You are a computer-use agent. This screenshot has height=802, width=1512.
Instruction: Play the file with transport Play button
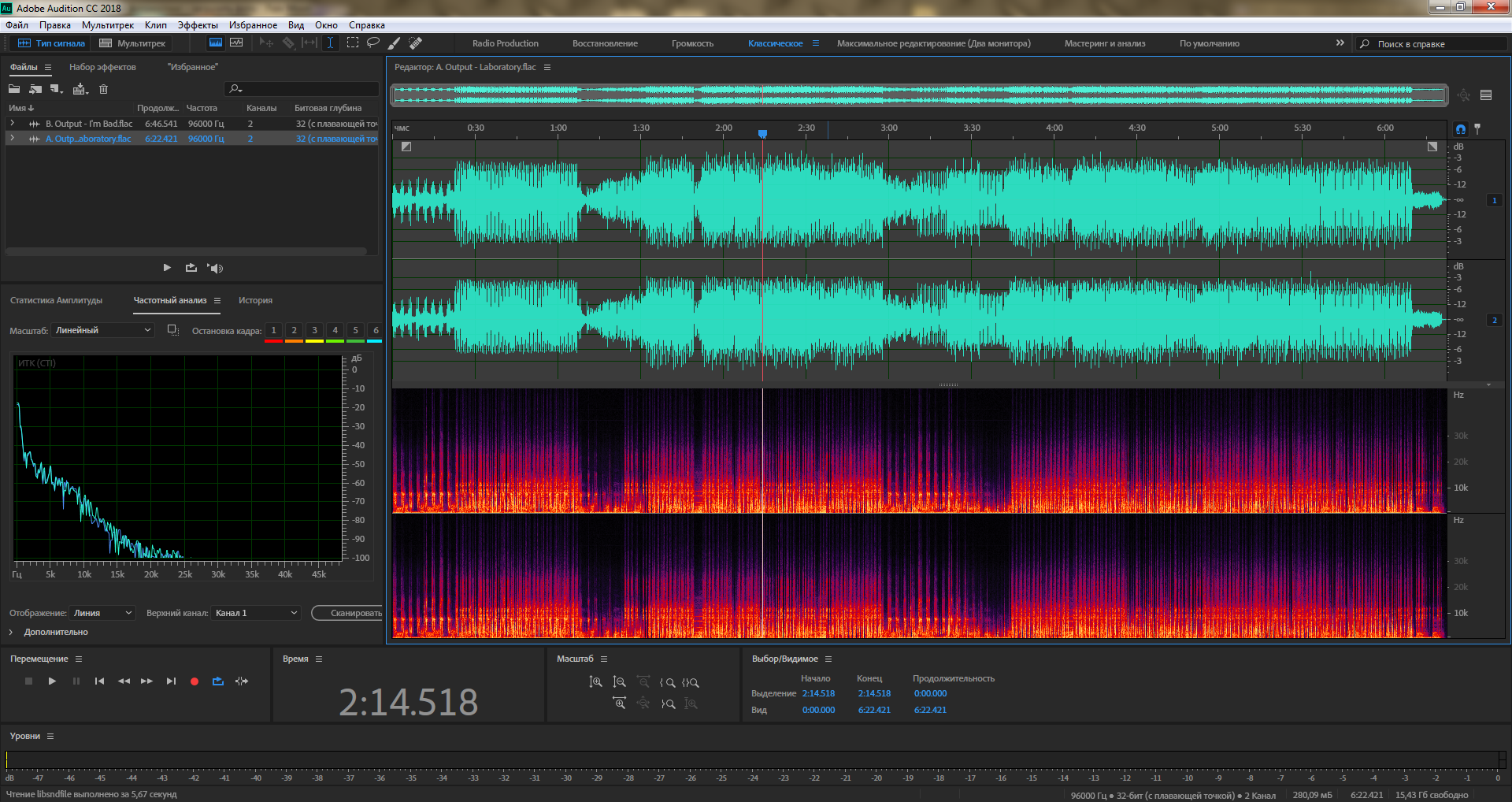coord(52,681)
